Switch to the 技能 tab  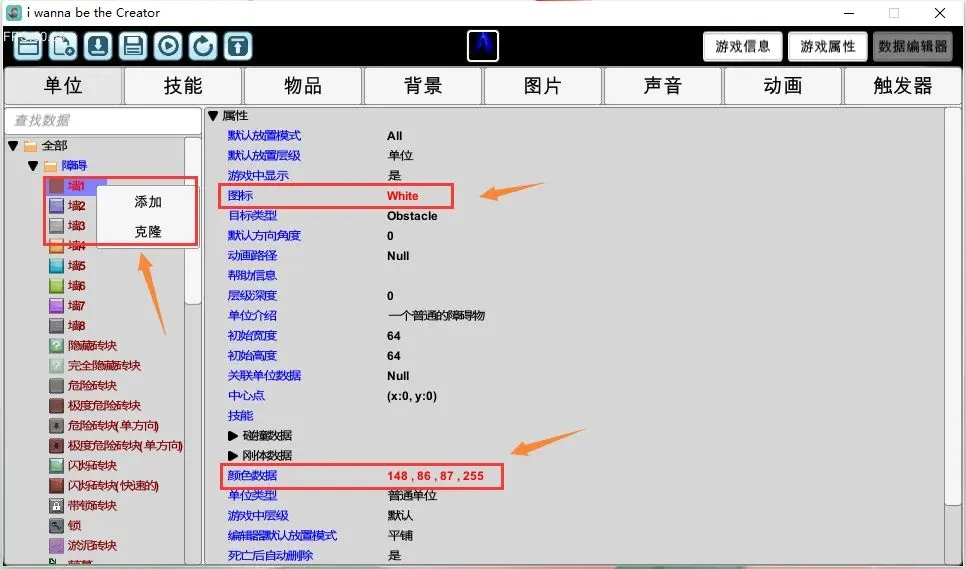[183, 86]
